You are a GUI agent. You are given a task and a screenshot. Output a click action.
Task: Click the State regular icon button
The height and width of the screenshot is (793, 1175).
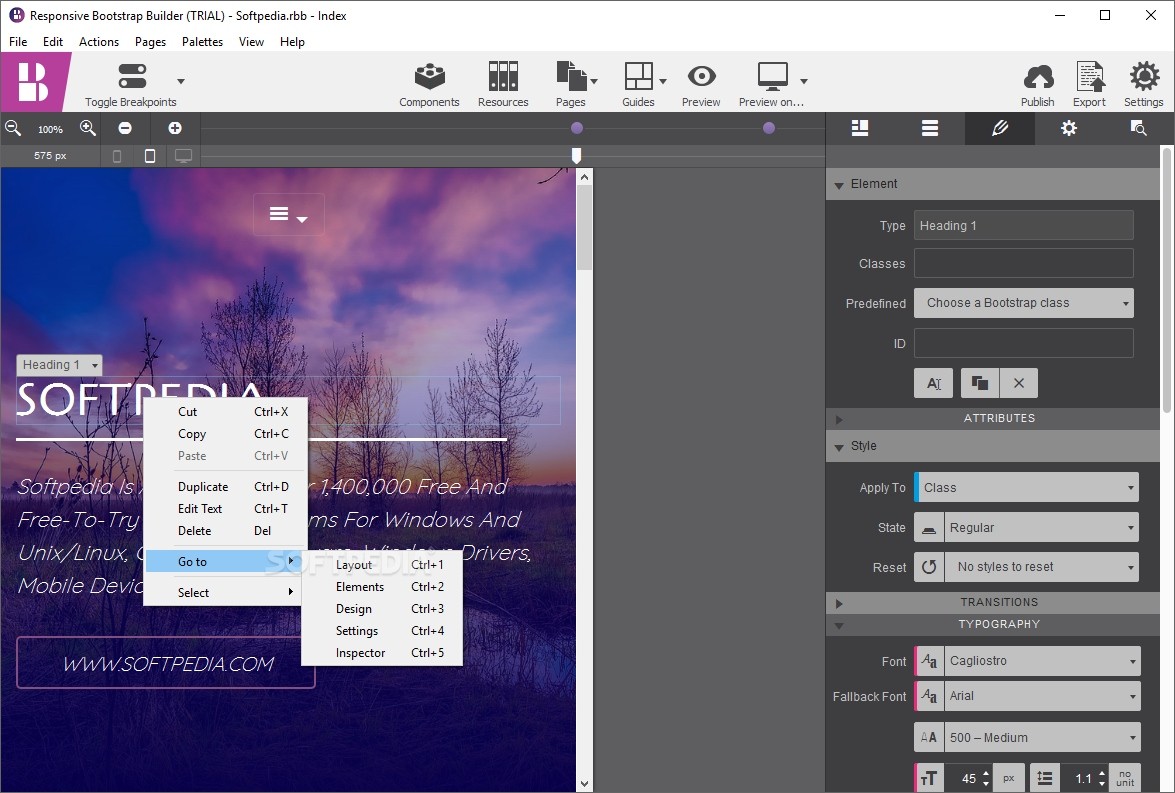click(x=928, y=528)
